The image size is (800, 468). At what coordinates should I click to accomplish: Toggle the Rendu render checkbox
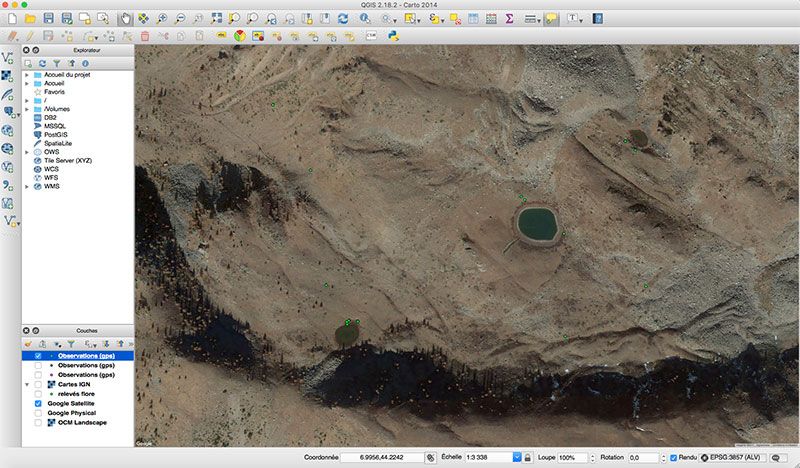click(x=674, y=457)
